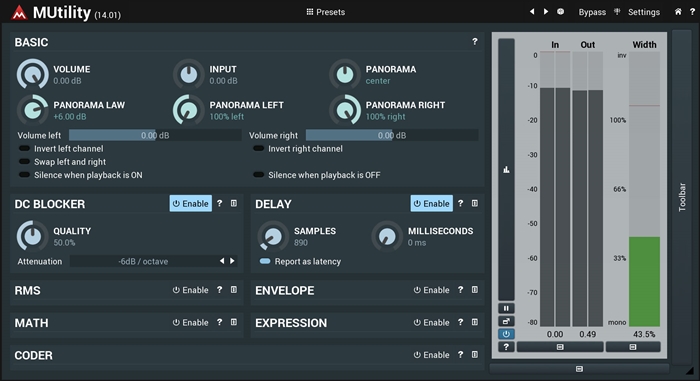Click MATH presets icon
The width and height of the screenshot is (700, 381).
pyautogui.click(x=234, y=322)
